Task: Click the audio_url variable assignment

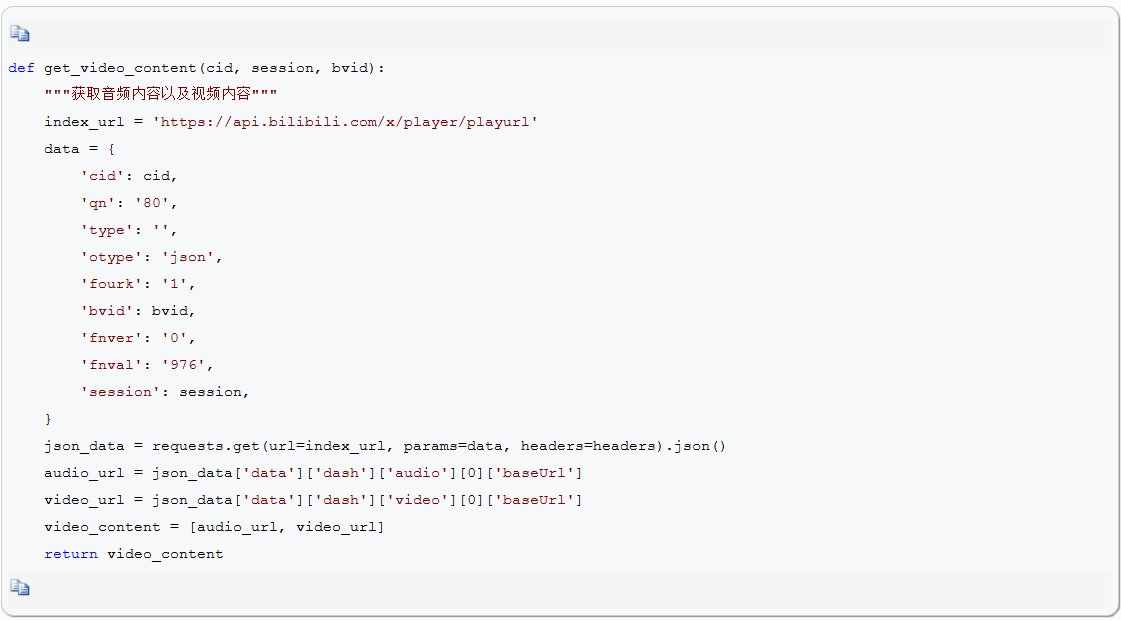Action: 313,473
